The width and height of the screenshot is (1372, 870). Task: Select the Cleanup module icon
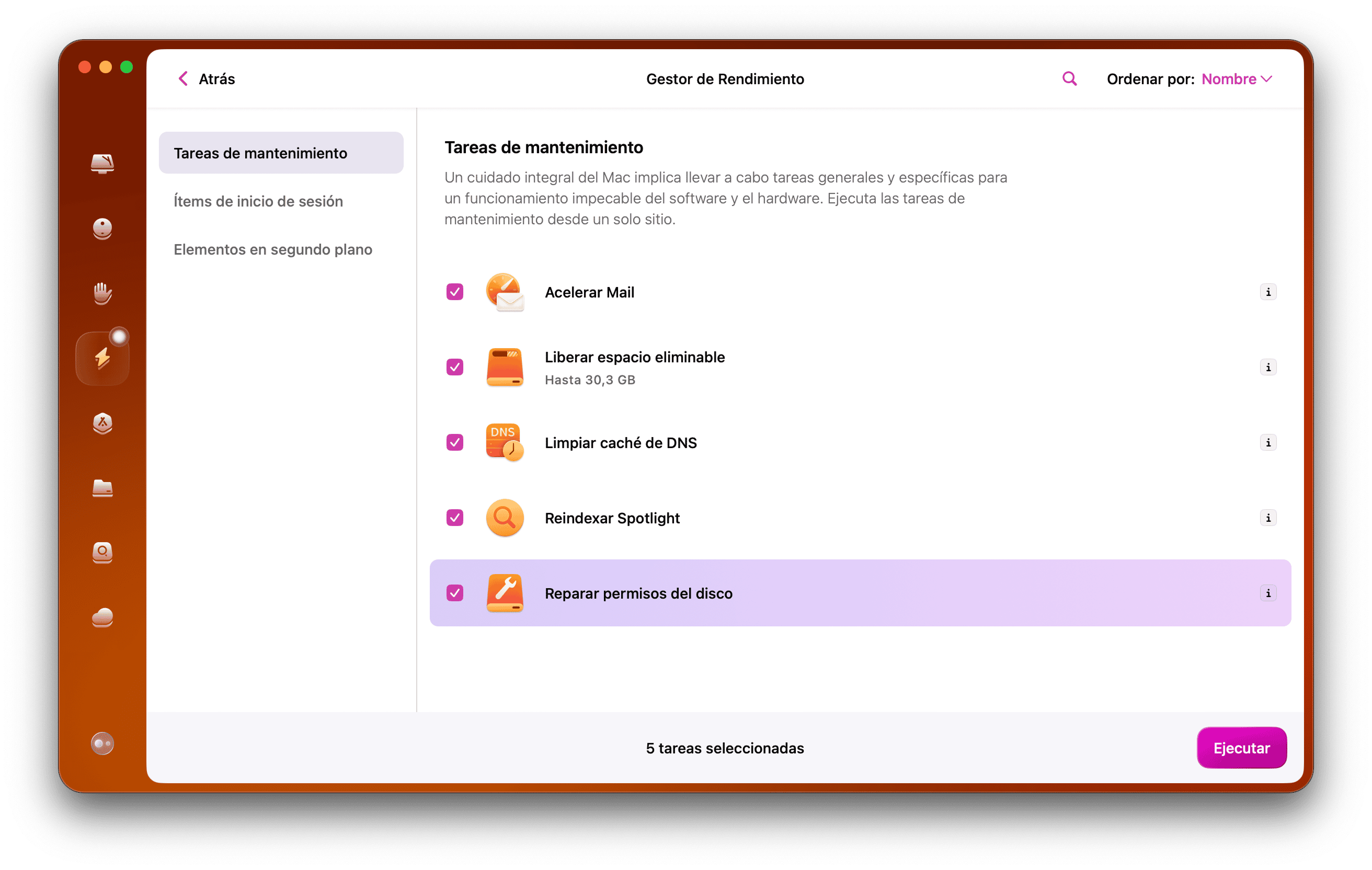[x=102, y=228]
